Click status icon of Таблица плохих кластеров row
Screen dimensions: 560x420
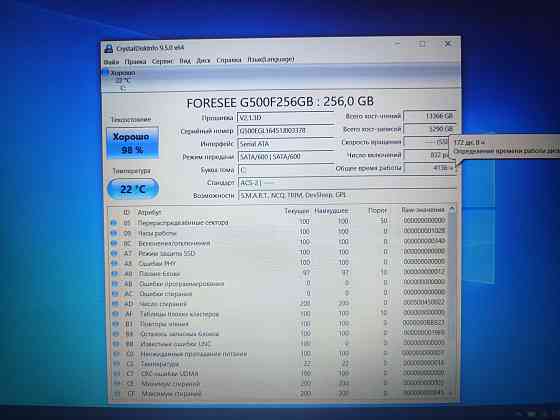tap(116, 314)
